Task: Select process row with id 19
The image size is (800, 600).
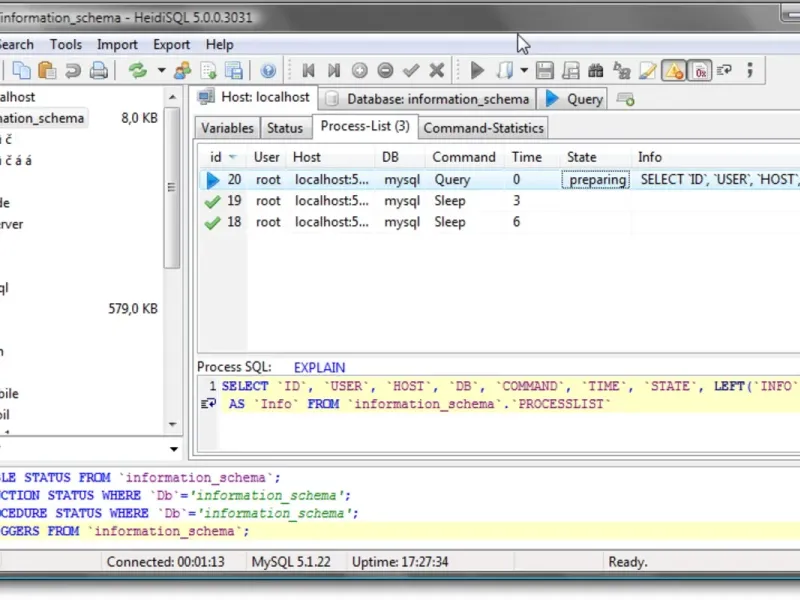Action: coord(499,201)
